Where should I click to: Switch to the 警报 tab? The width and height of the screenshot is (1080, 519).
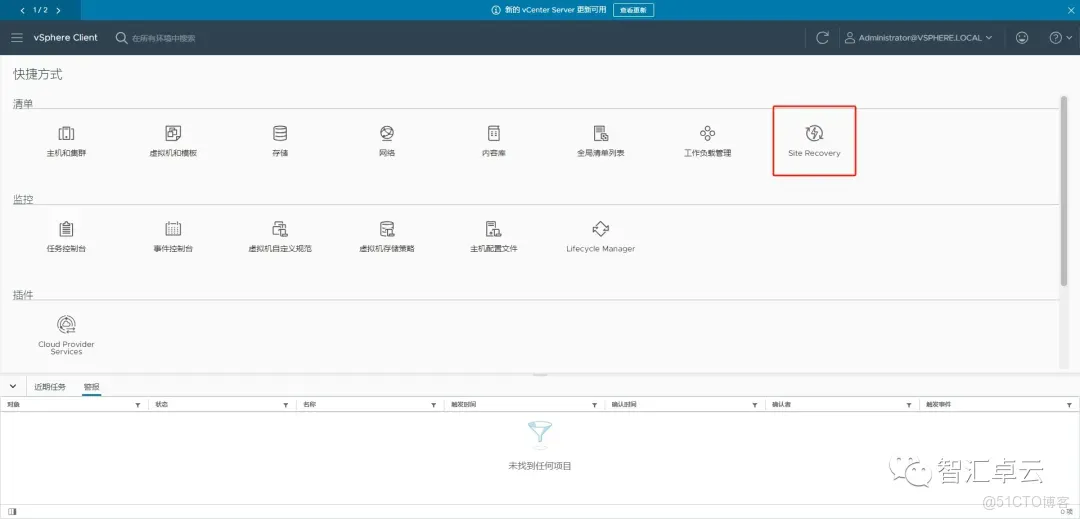(x=92, y=387)
